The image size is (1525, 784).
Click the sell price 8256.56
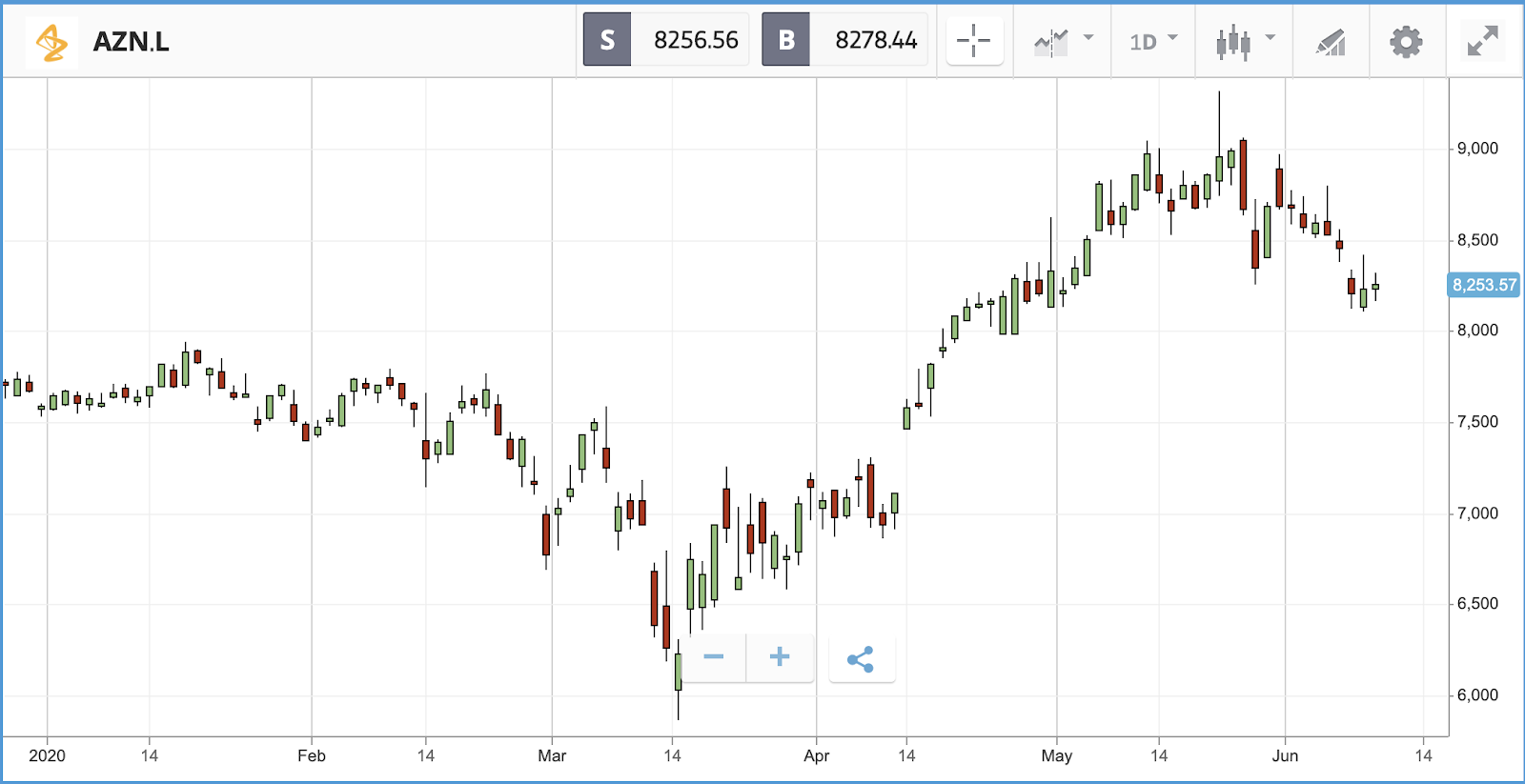coord(696,40)
